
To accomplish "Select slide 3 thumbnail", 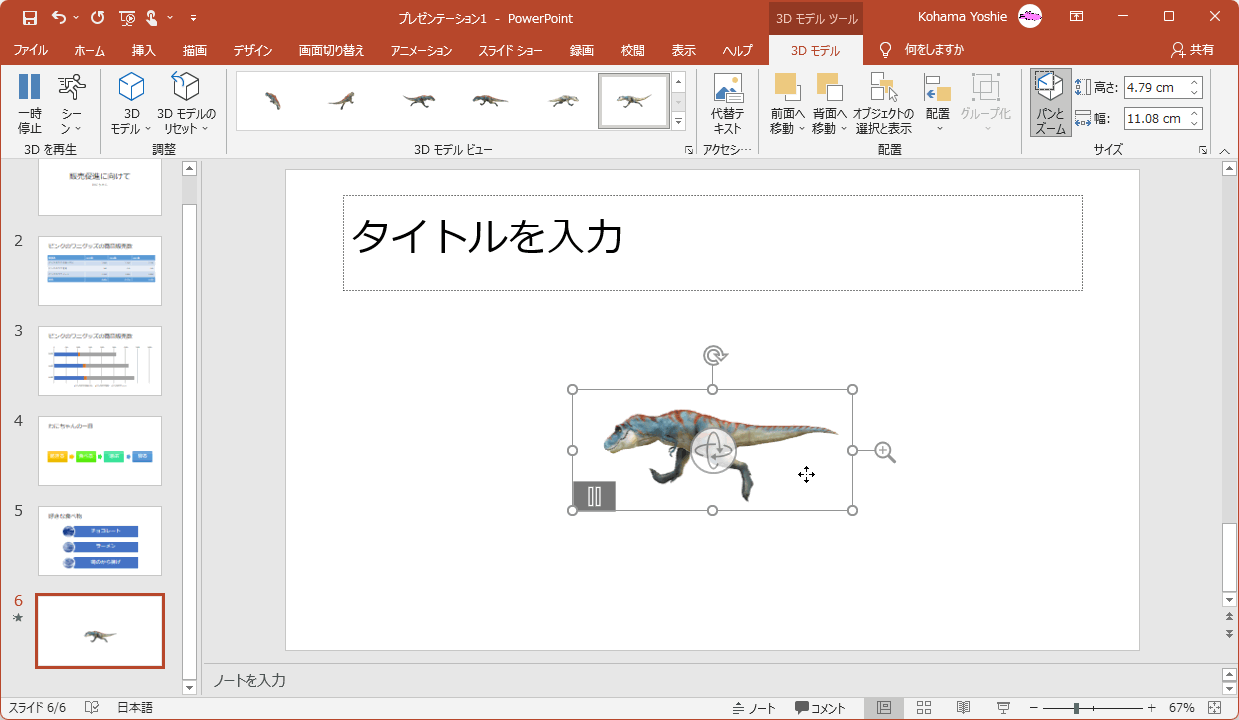I will pyautogui.click(x=100, y=361).
